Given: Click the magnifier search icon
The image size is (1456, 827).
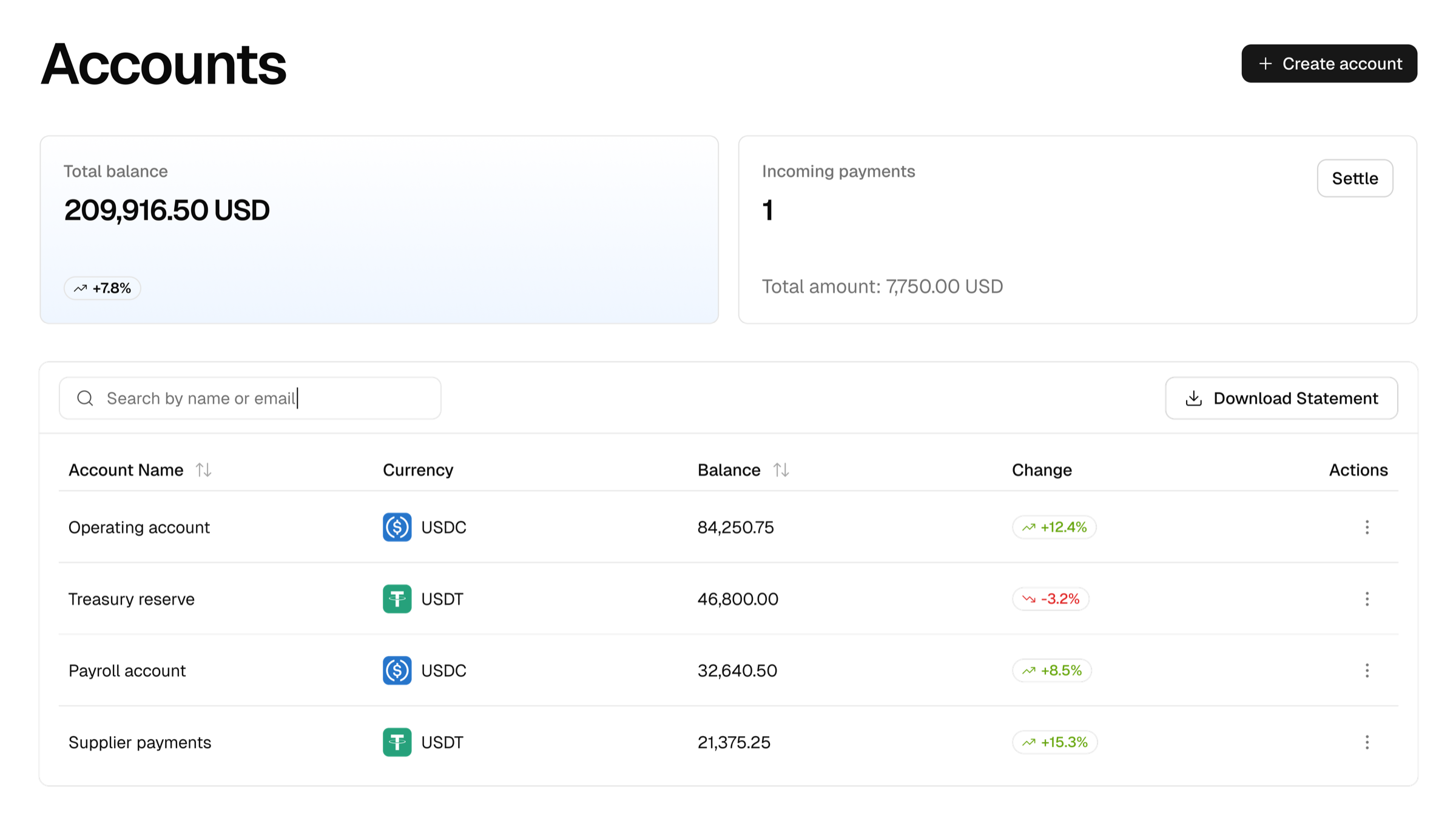Looking at the screenshot, I should click(x=85, y=398).
